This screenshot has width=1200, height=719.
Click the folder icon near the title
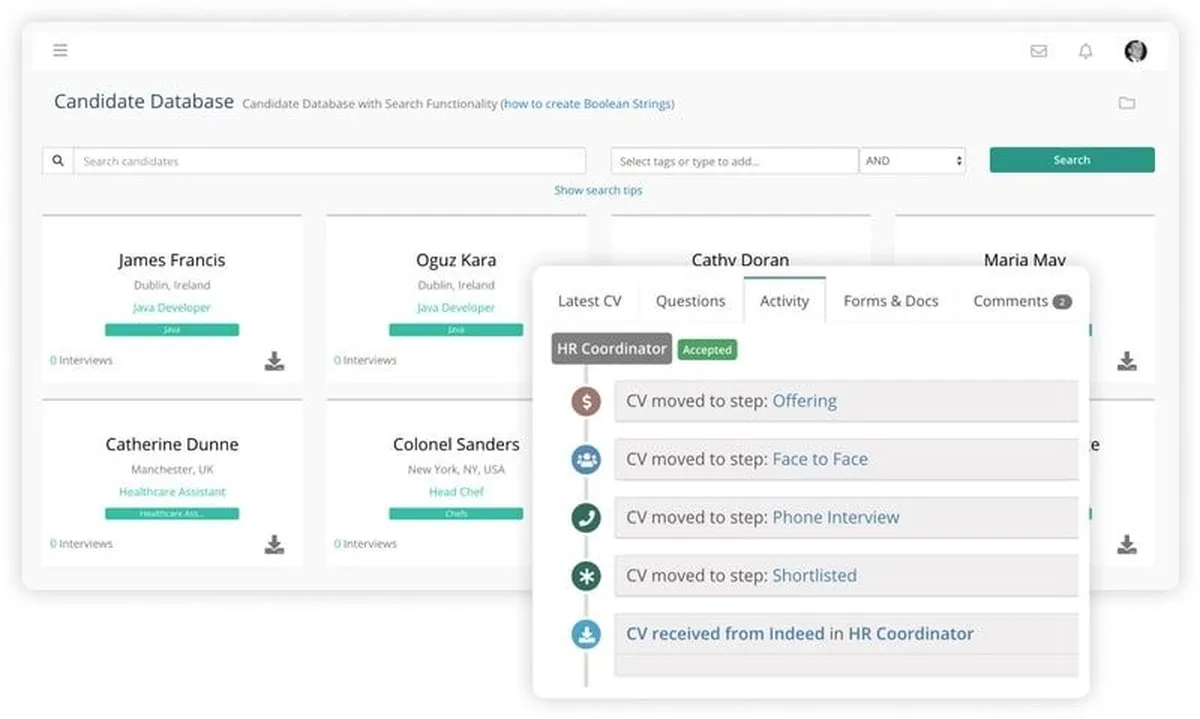coord(1127,103)
